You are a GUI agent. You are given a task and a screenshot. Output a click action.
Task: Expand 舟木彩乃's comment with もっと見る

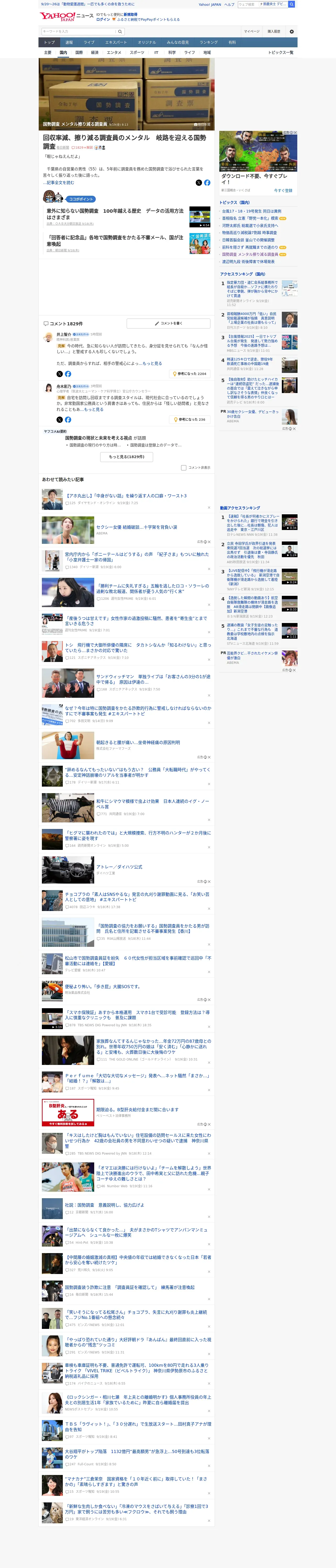pyautogui.click(x=94, y=410)
